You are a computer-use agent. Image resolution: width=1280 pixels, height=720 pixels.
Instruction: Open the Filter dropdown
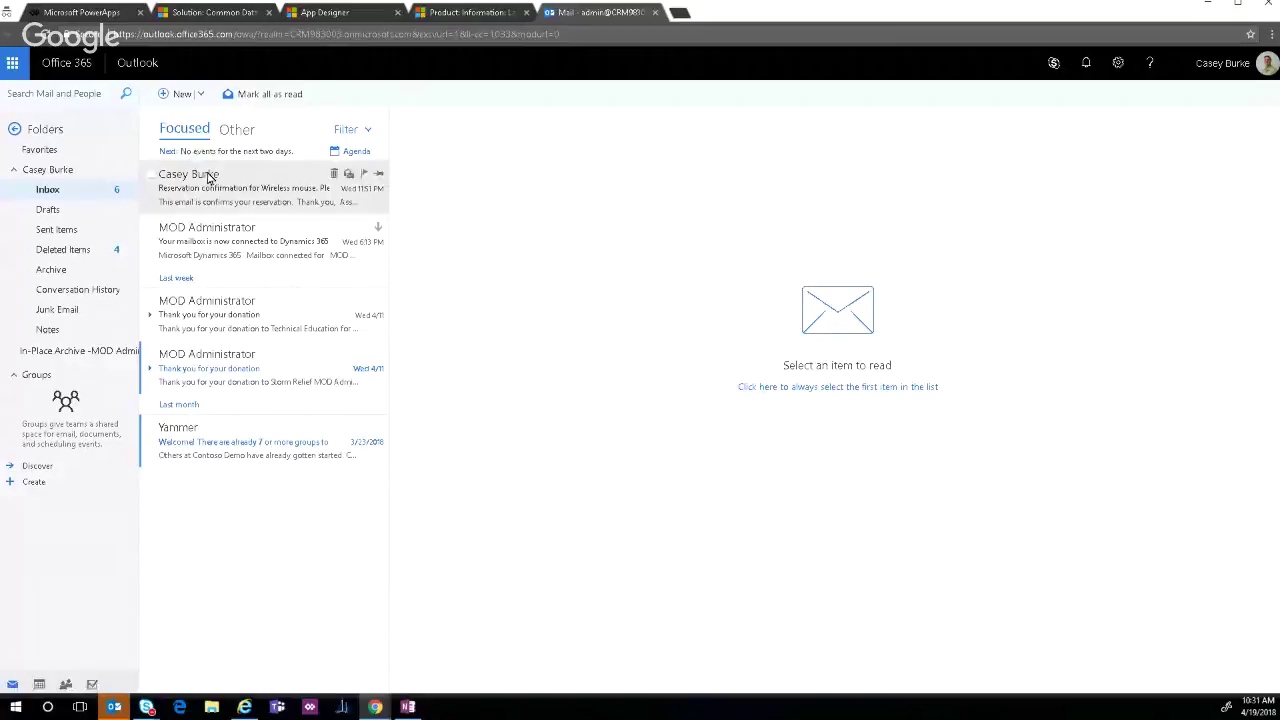[352, 129]
